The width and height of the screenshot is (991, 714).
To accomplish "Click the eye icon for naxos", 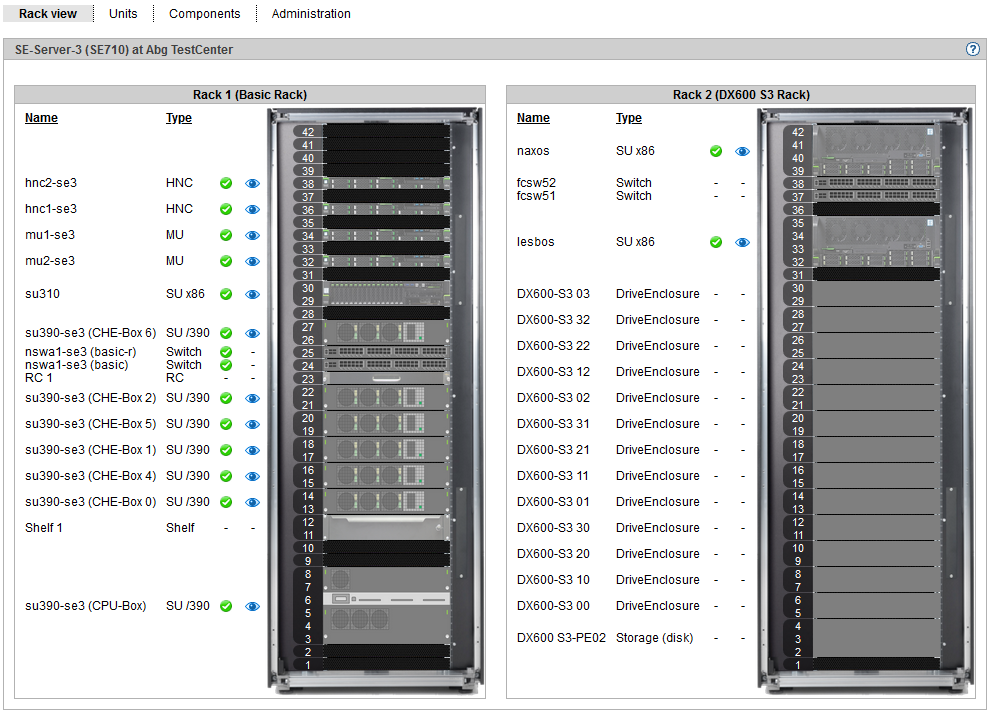I will point(742,152).
